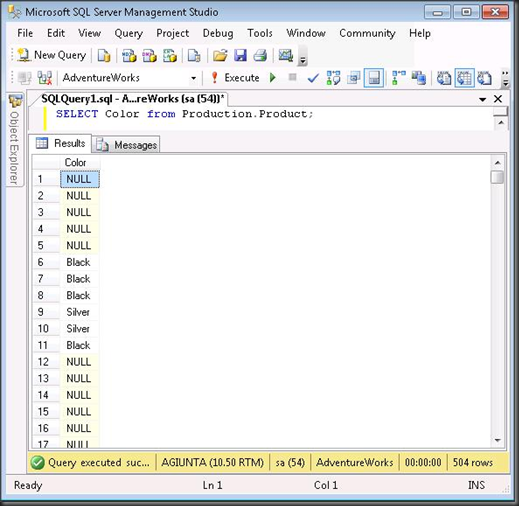The image size is (519, 506).
Task: Click the New Query button
Action: (x=52, y=55)
